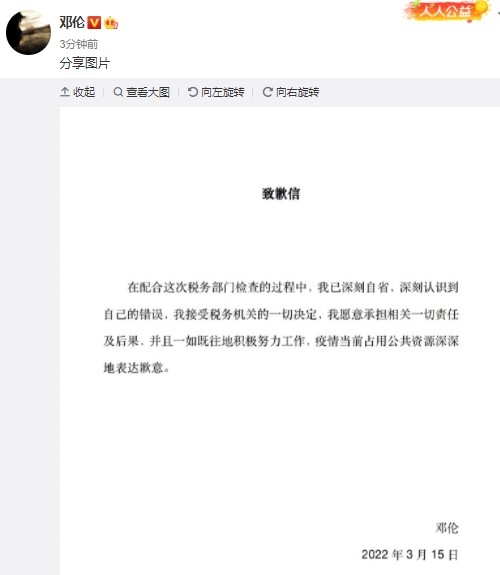
Task: Collapse image using 收起 label
Action: (x=84, y=92)
